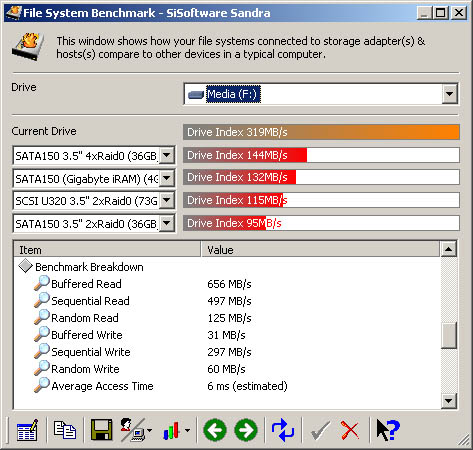
Task: Click the 125 MB/s value
Action: point(229,318)
